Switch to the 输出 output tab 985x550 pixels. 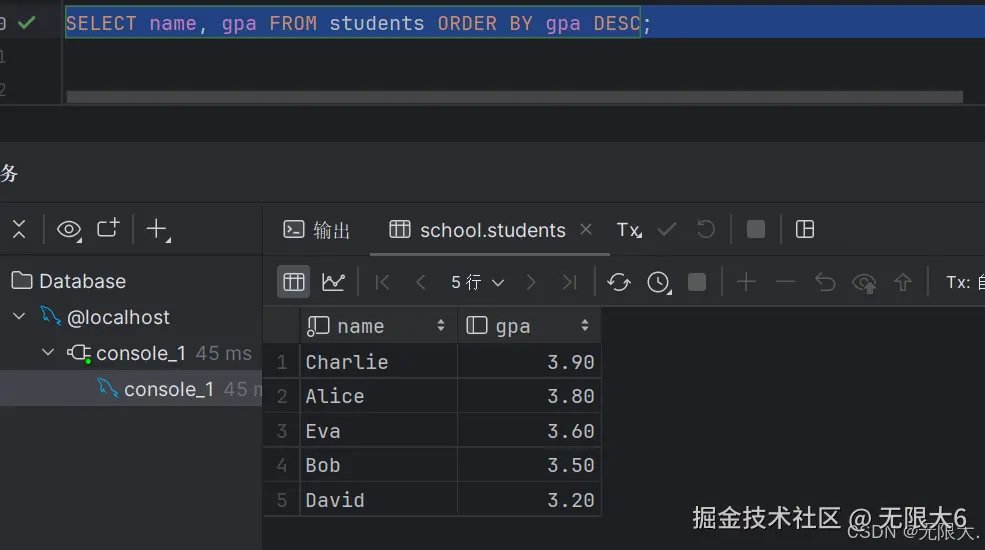pos(317,230)
